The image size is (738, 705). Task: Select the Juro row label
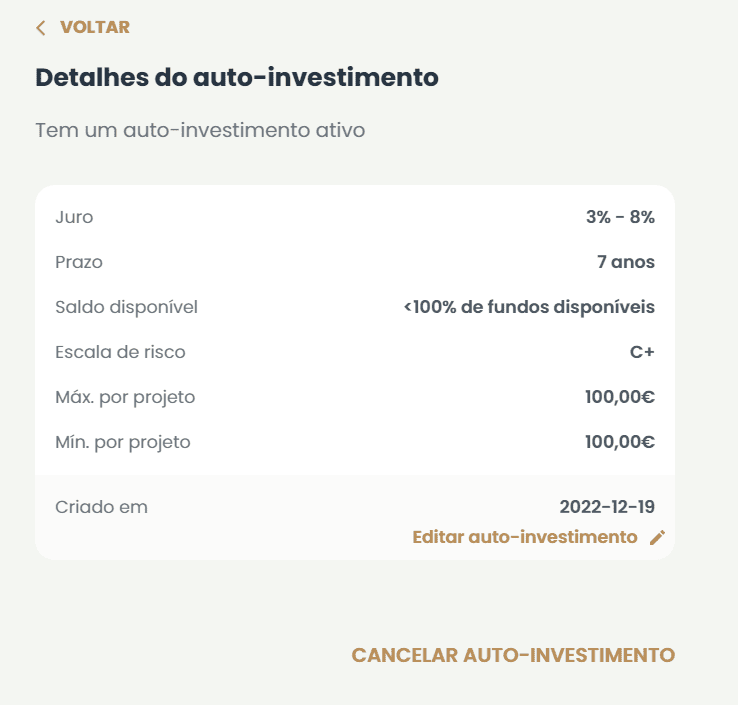74,217
